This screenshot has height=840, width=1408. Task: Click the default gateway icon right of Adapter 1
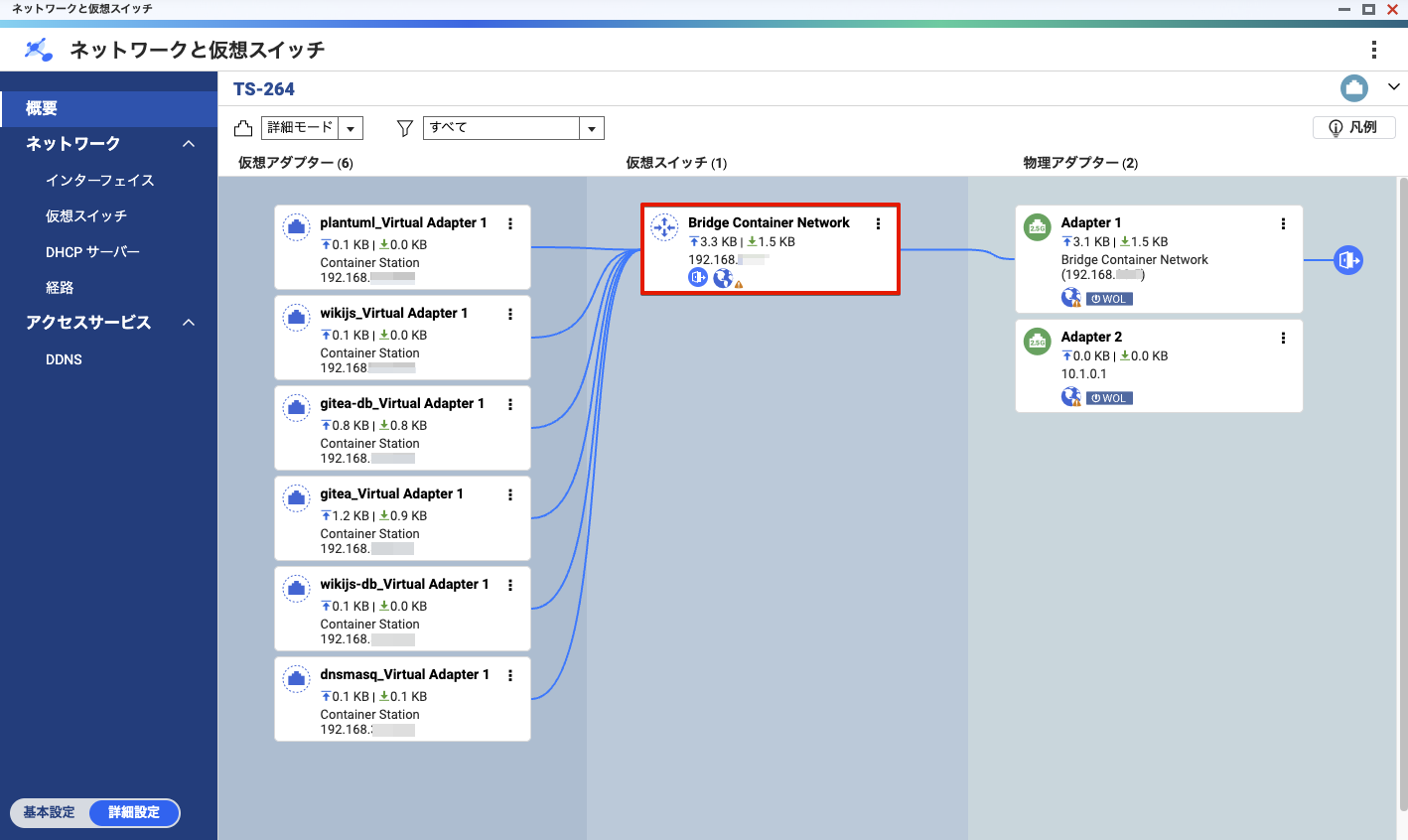[x=1347, y=260]
